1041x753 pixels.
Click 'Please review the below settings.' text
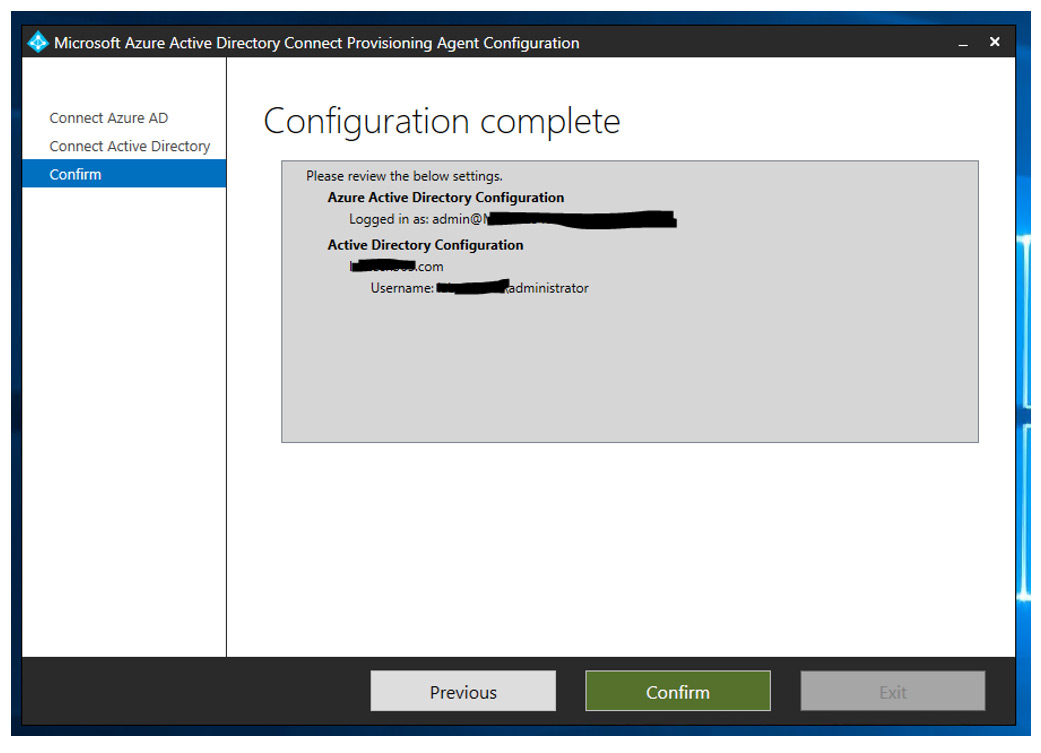click(x=404, y=176)
